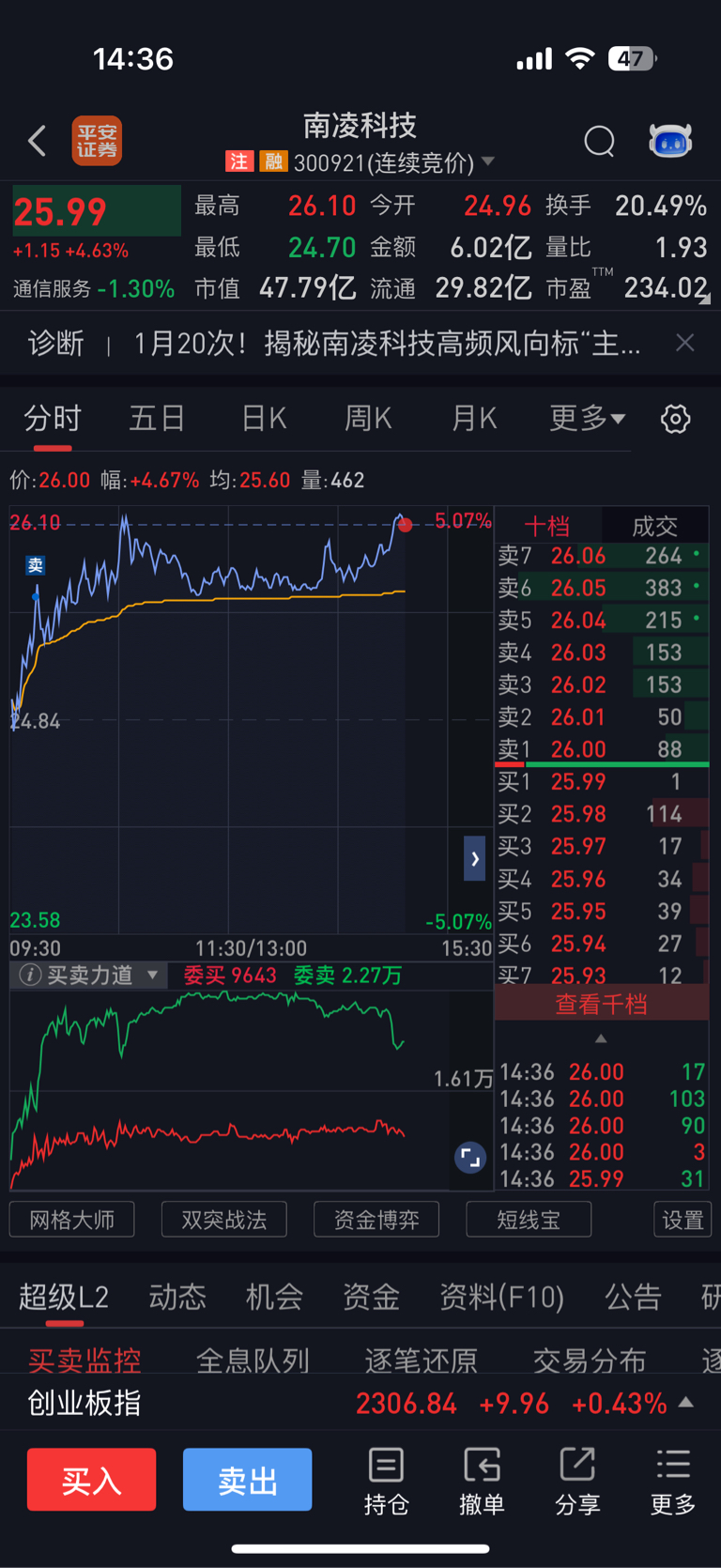The height and width of the screenshot is (1568, 721).
Task: Select the 超级L2 tab
Action: [x=64, y=1297]
